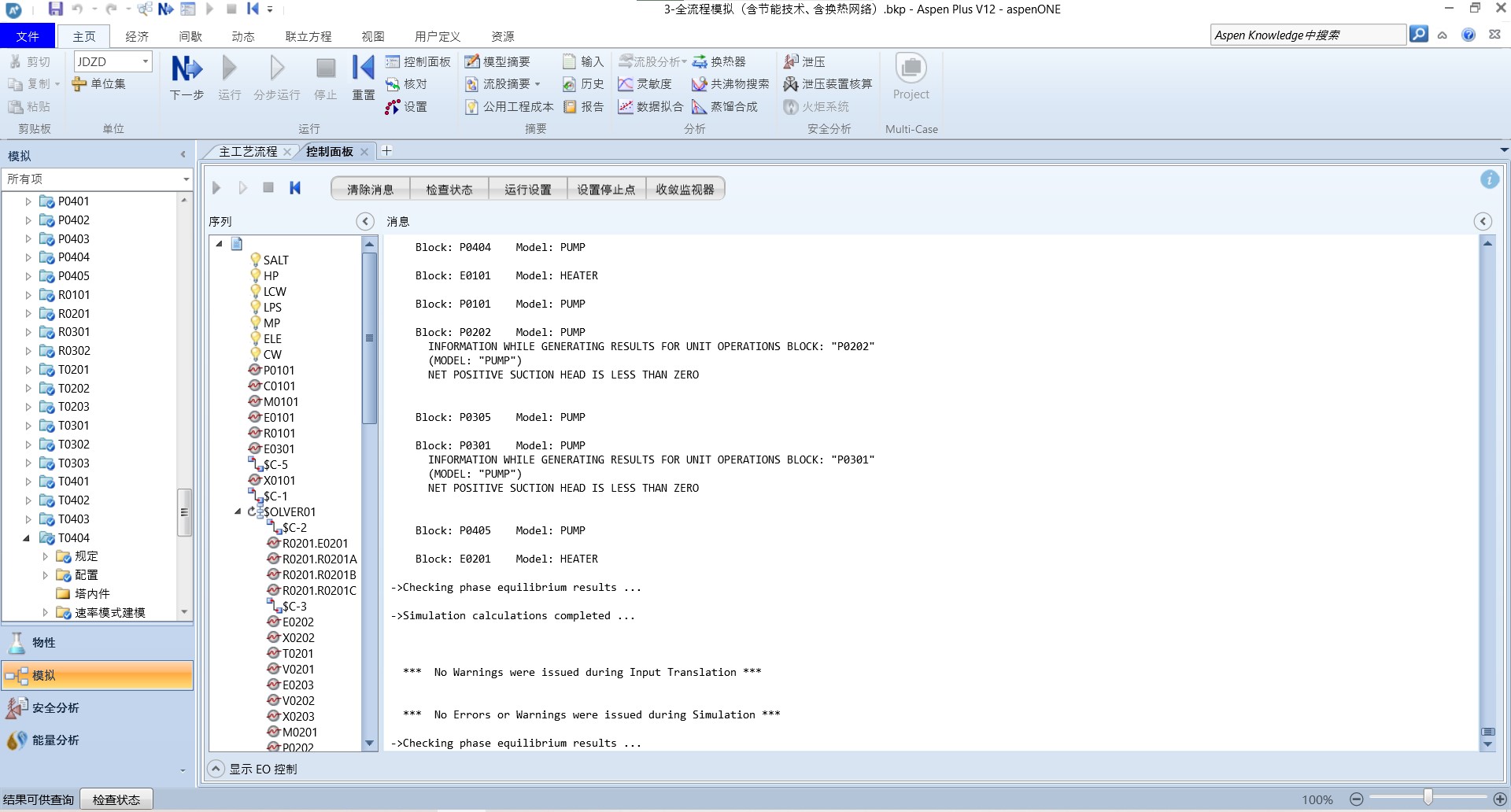The height and width of the screenshot is (812, 1511).
Task: Click 检查状态 in control panel toolbar
Action: coord(449,189)
